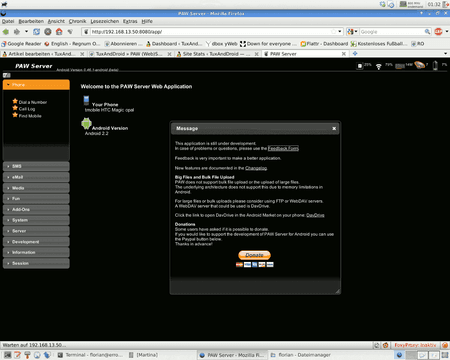Open the Lesezeichen menu

[x=105, y=21]
